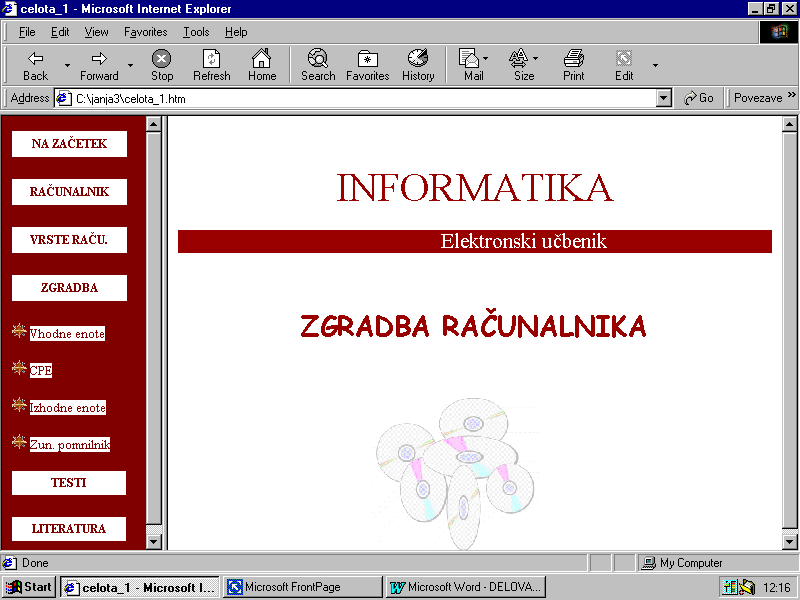The width and height of the screenshot is (800, 600).
Task: Expand the Back button history arrow
Action: [67, 66]
